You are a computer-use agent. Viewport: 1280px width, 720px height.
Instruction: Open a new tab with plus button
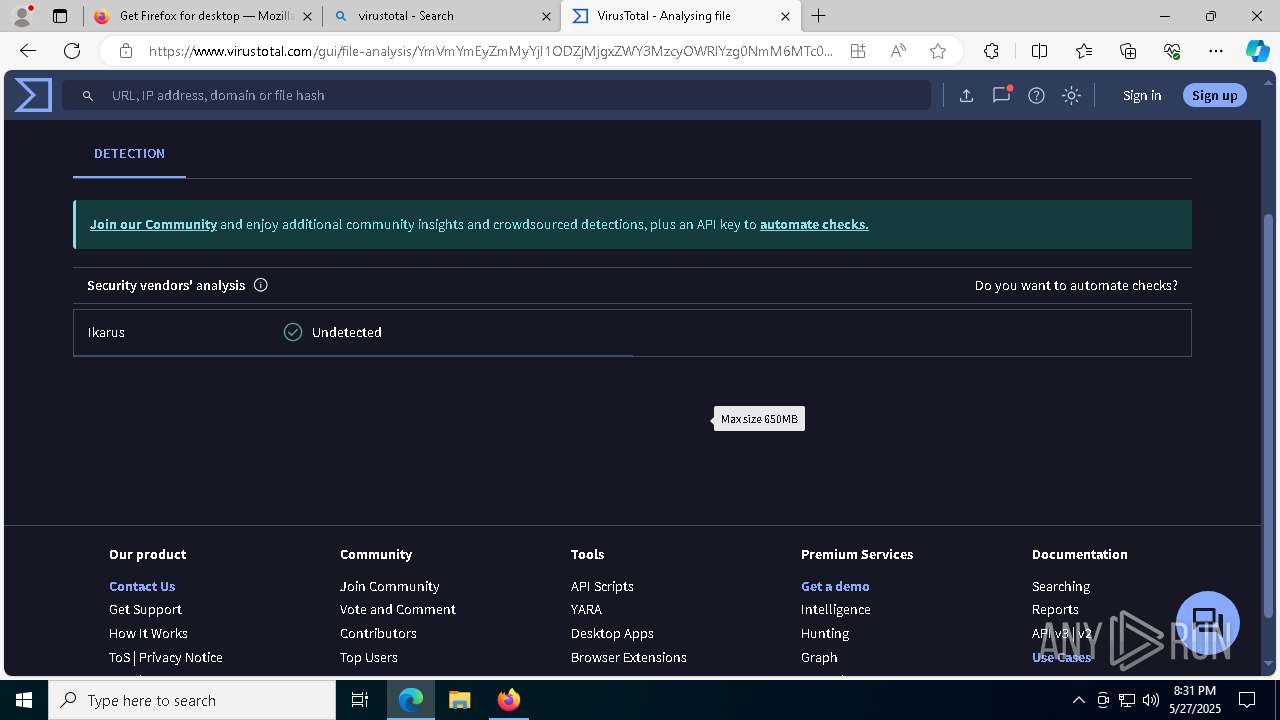click(819, 16)
